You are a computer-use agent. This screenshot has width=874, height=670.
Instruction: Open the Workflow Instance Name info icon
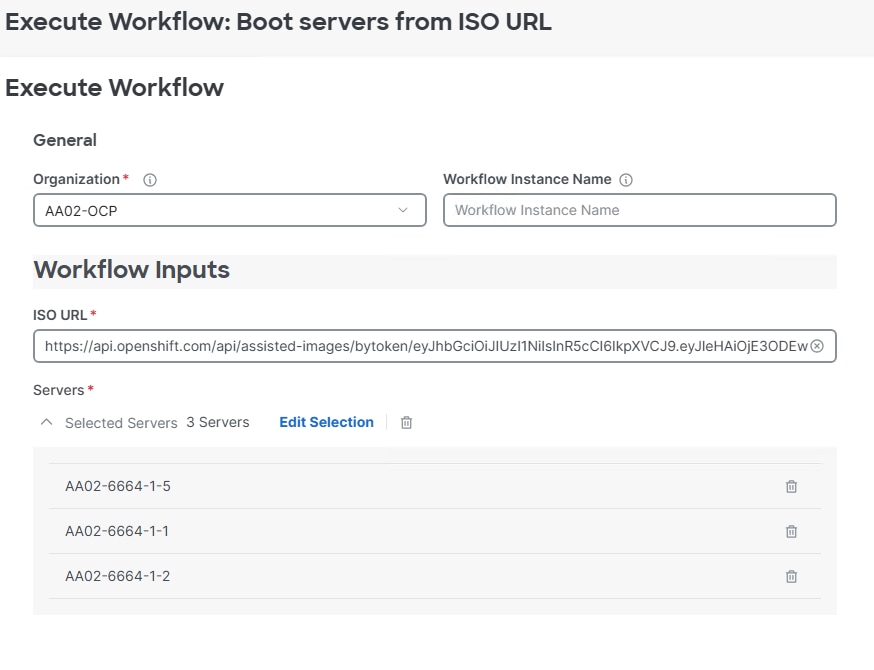pyautogui.click(x=626, y=180)
